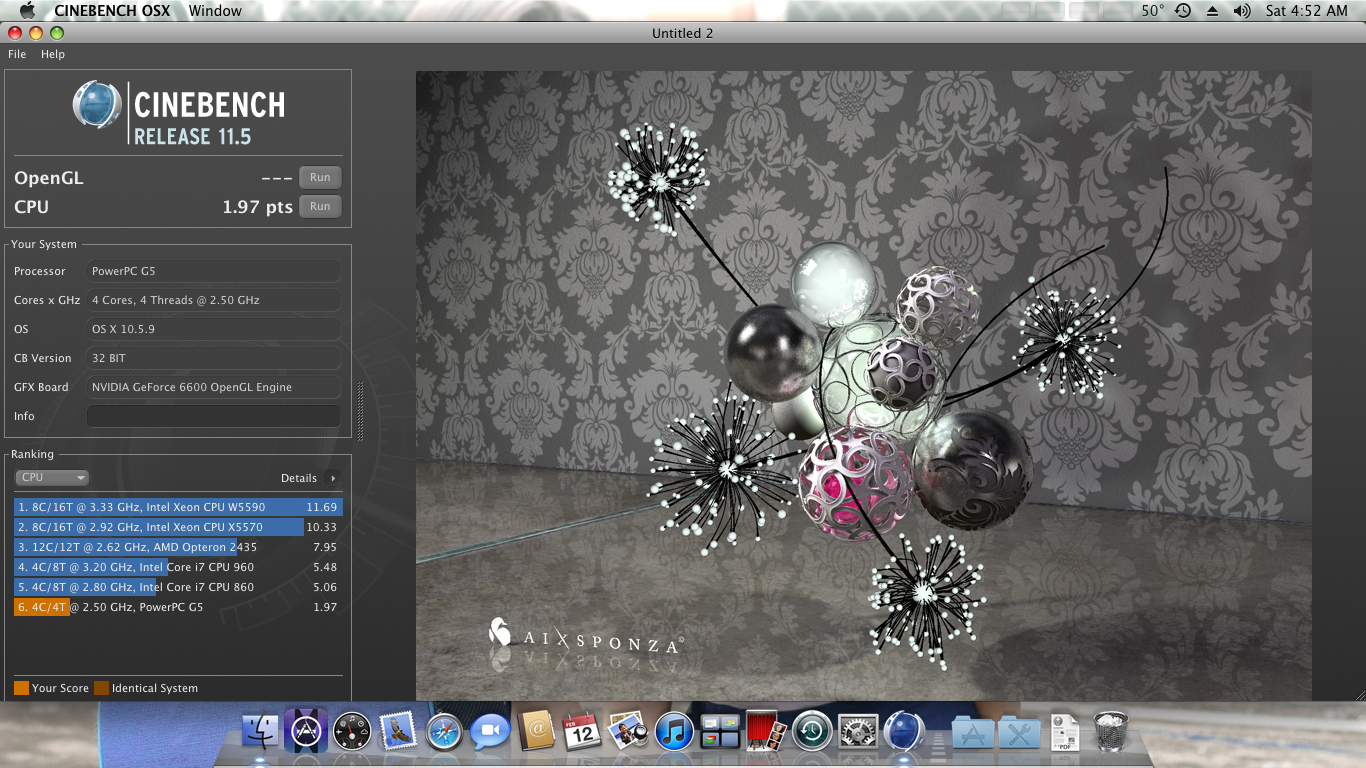1366x768 pixels.
Task: Open Finder from the Dock
Action: pos(262,732)
